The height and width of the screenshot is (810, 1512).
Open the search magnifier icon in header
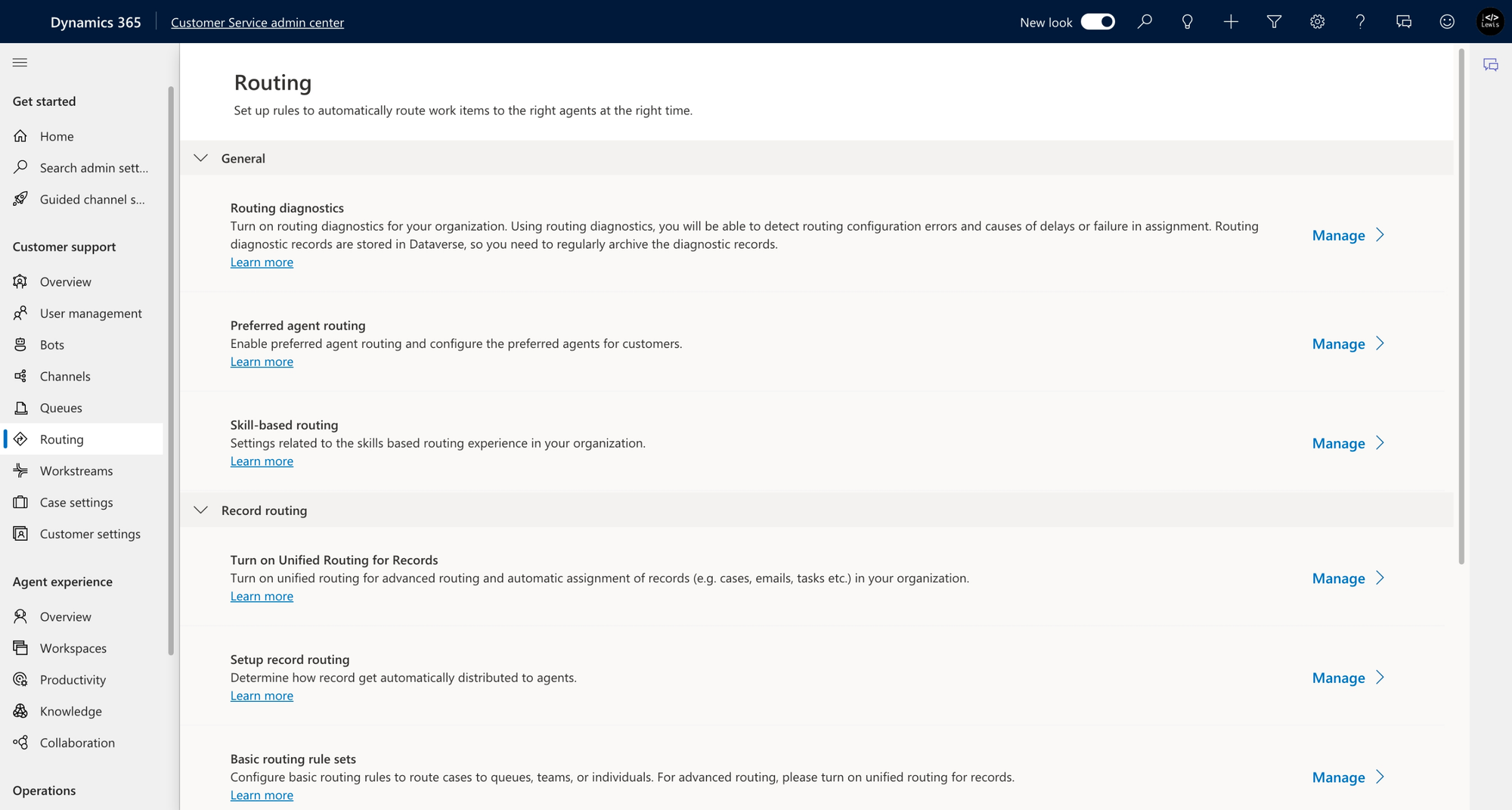(1145, 22)
